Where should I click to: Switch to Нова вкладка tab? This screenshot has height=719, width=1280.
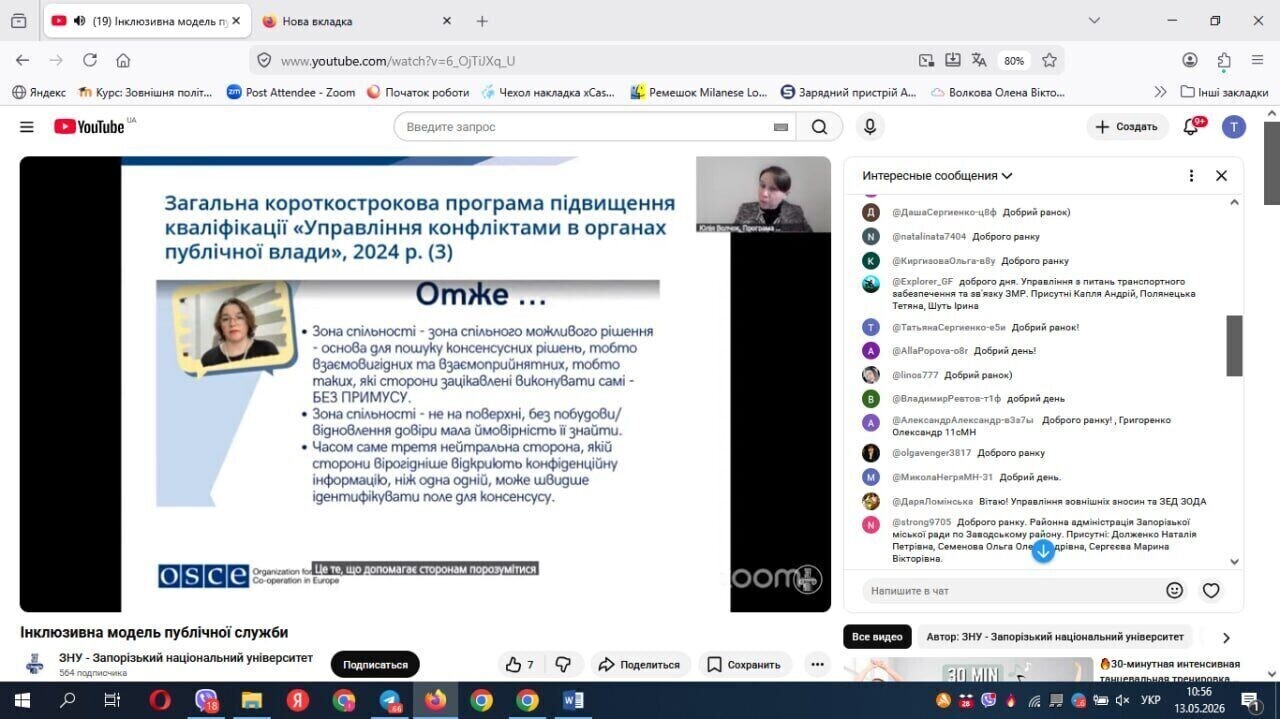coord(317,21)
